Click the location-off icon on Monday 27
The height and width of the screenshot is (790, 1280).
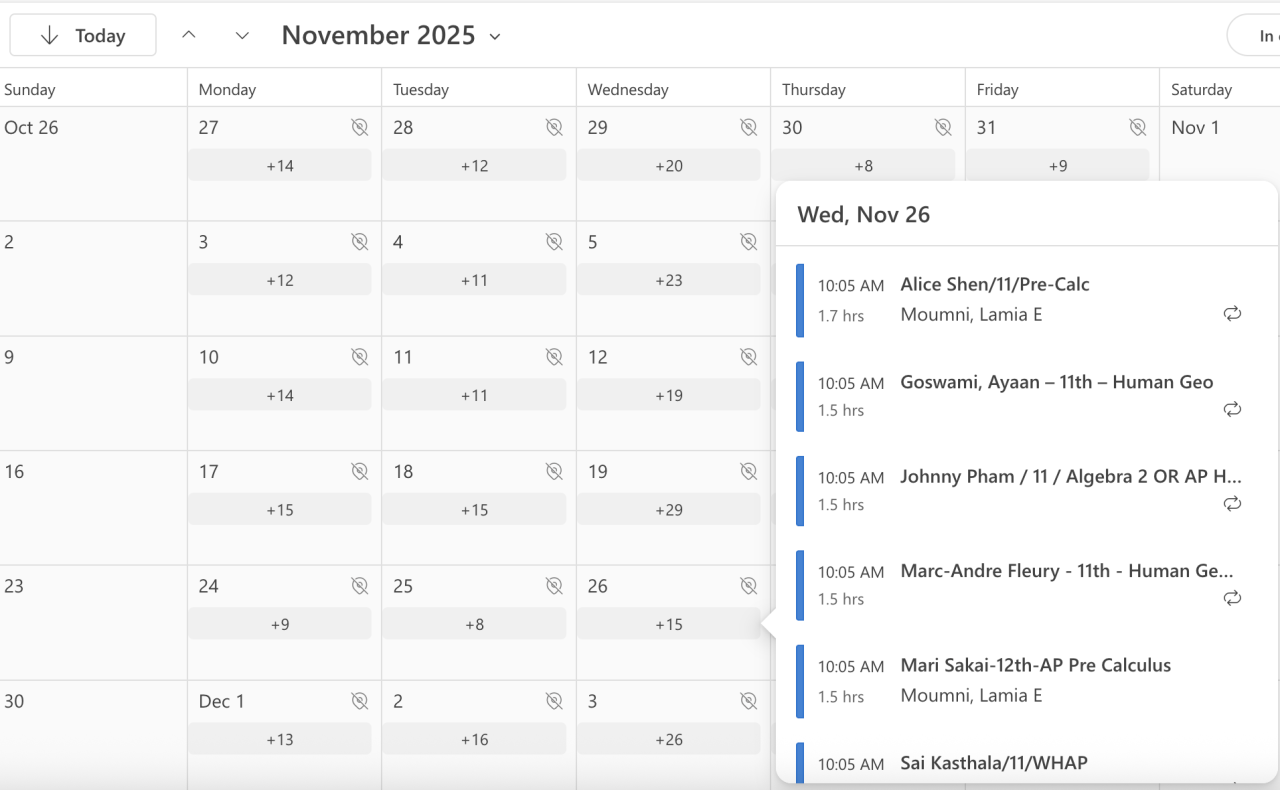(360, 127)
